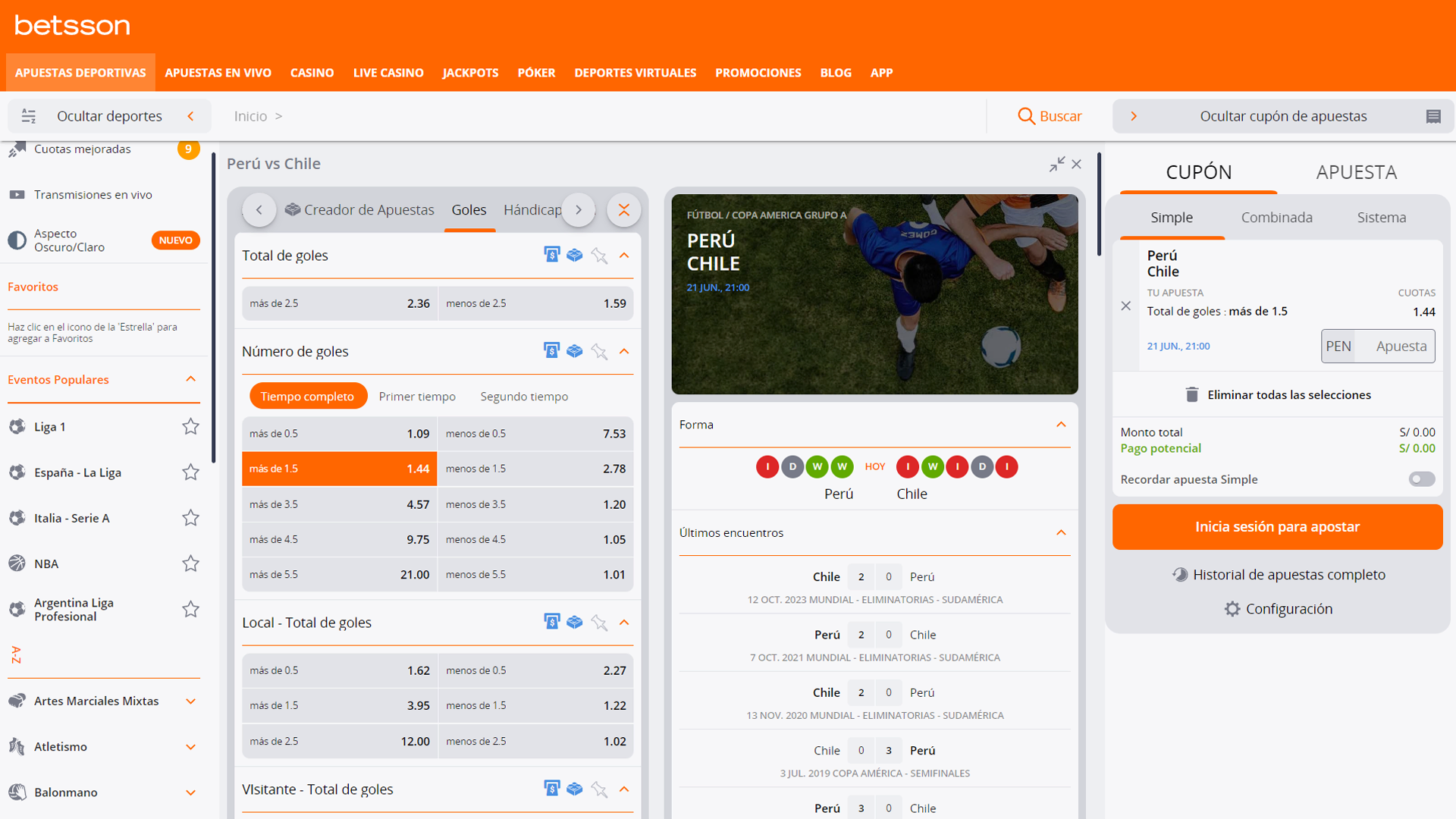This screenshot has height=819, width=1456.
Task: Select Primer tiempo period filter
Action: (417, 397)
